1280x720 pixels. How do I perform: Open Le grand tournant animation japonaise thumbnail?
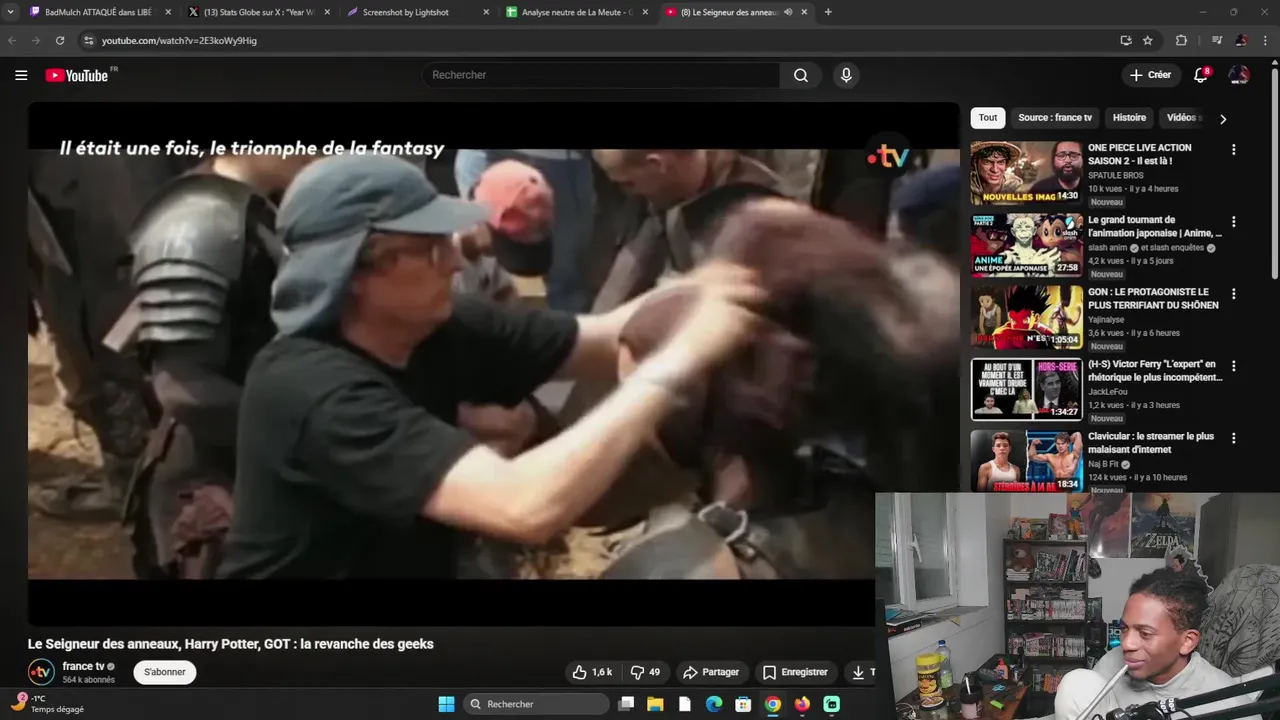[x=1026, y=245]
